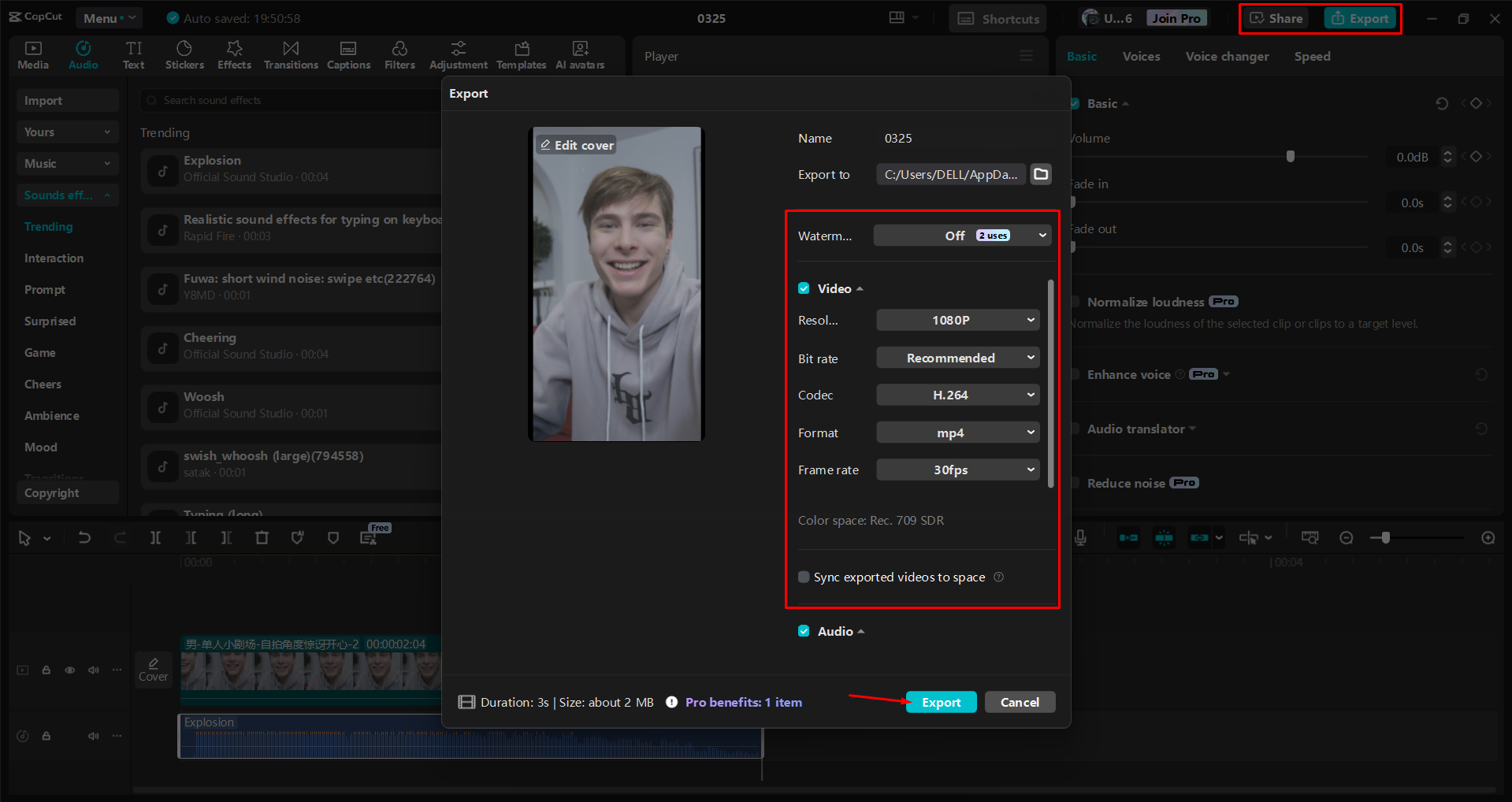Enable Sync exported videos to space
1512x802 pixels.
(x=803, y=577)
